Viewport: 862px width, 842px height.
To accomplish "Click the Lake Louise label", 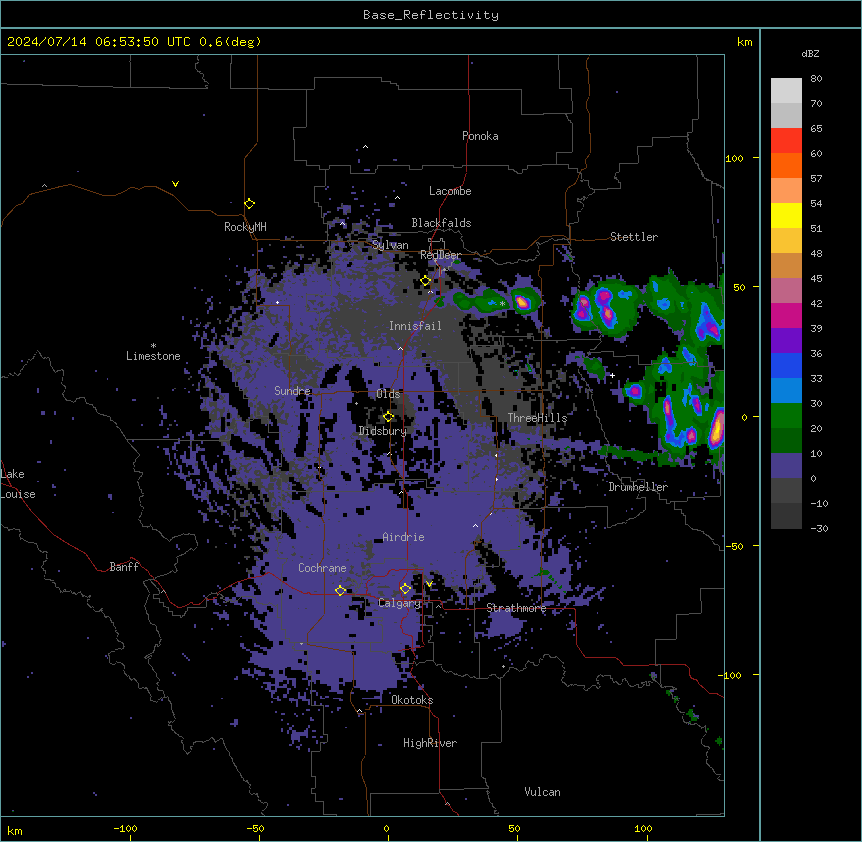I will pyautogui.click(x=18, y=484).
